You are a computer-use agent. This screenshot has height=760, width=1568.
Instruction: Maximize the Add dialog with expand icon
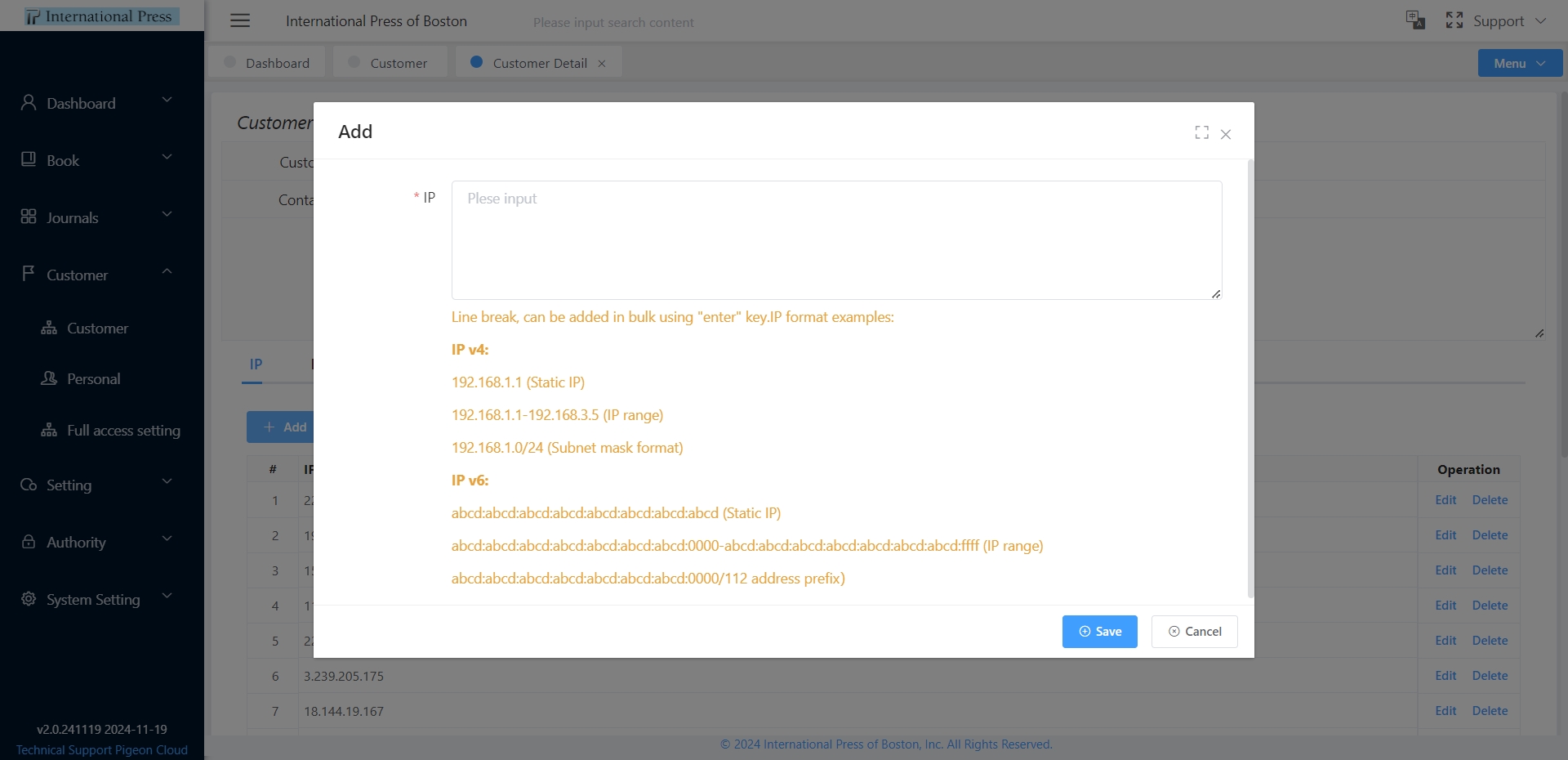pyautogui.click(x=1201, y=132)
